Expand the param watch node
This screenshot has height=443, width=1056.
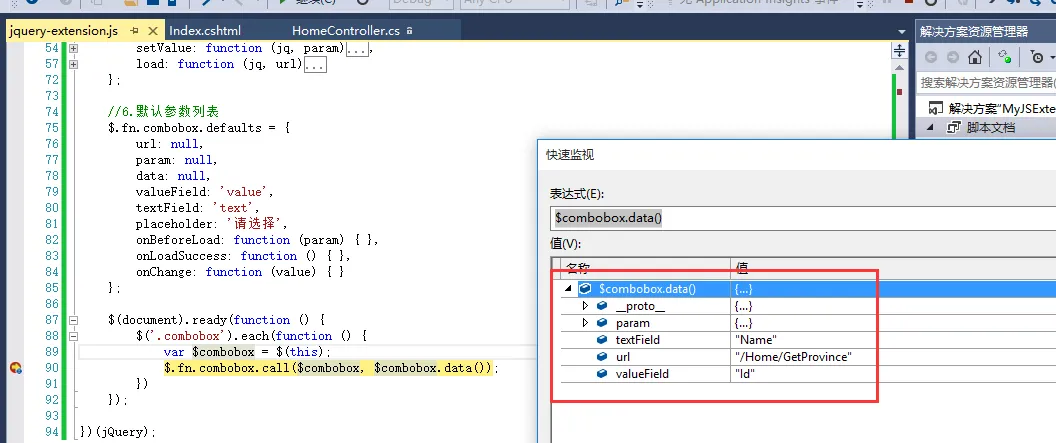585,323
